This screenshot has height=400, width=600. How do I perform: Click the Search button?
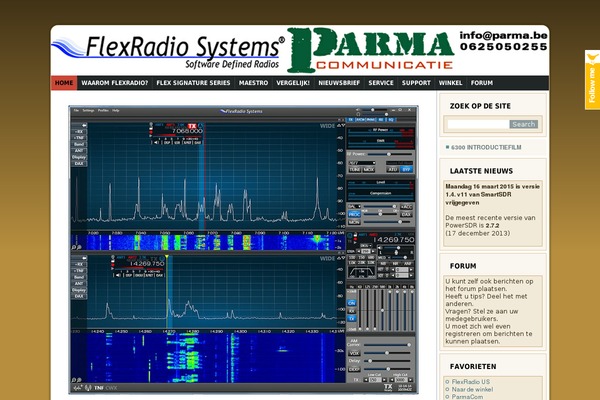click(x=523, y=124)
